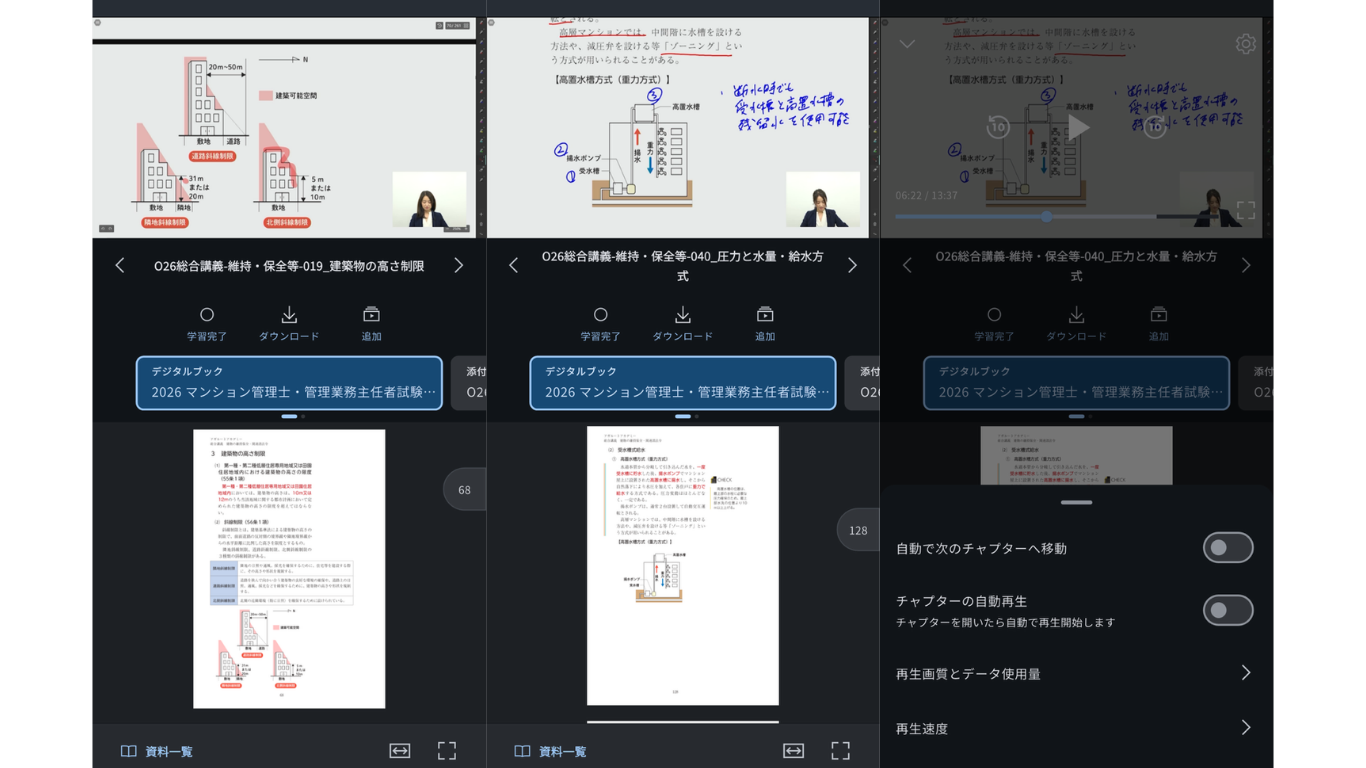Tap the page 68 number badge

point(464,489)
